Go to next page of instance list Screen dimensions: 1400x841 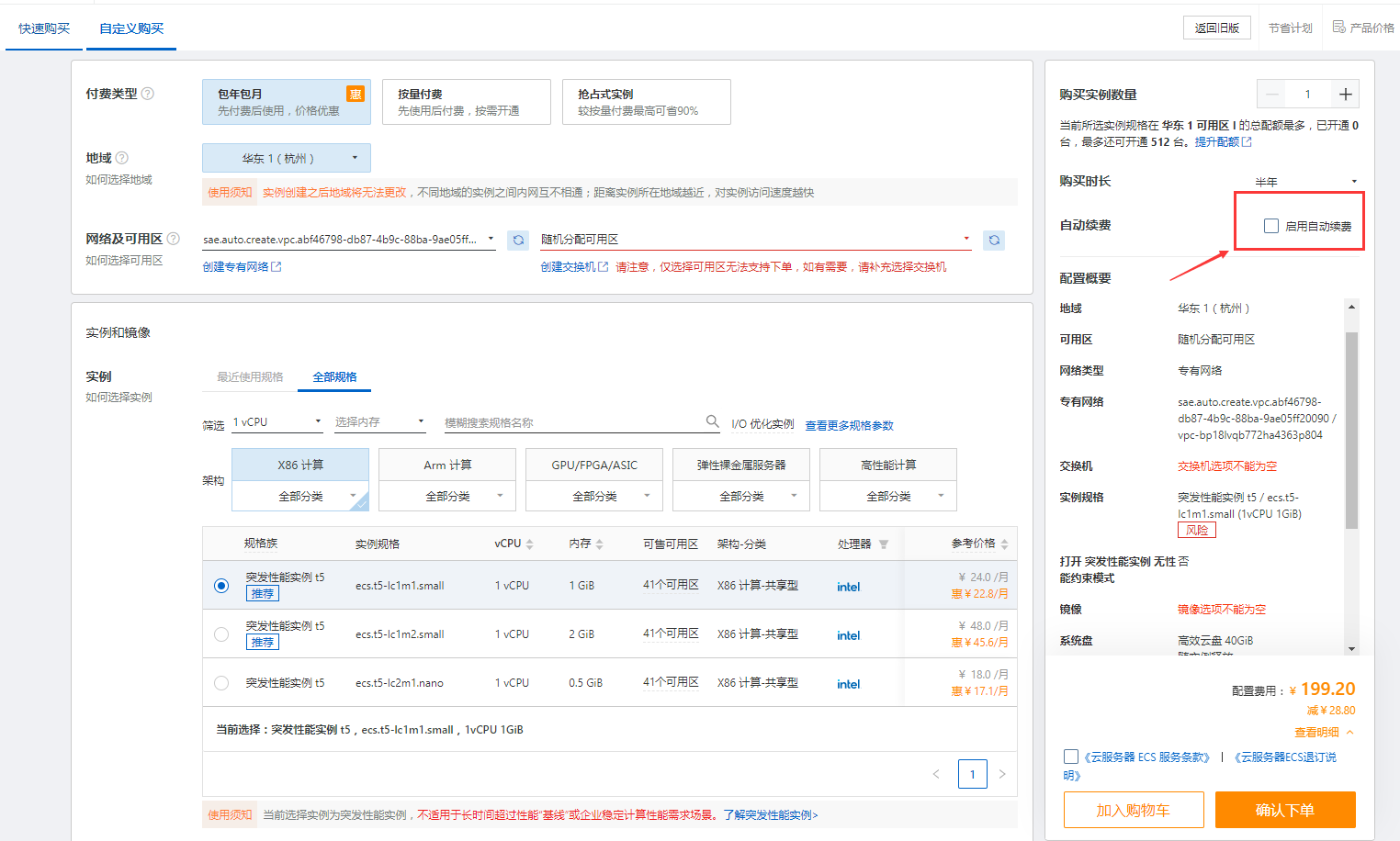(1002, 774)
